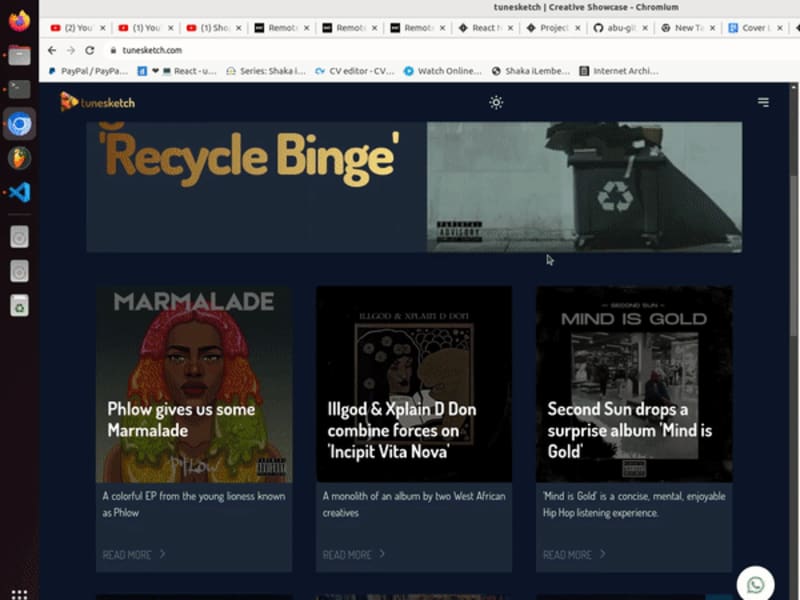Click the tunesketch logo

coord(97,102)
